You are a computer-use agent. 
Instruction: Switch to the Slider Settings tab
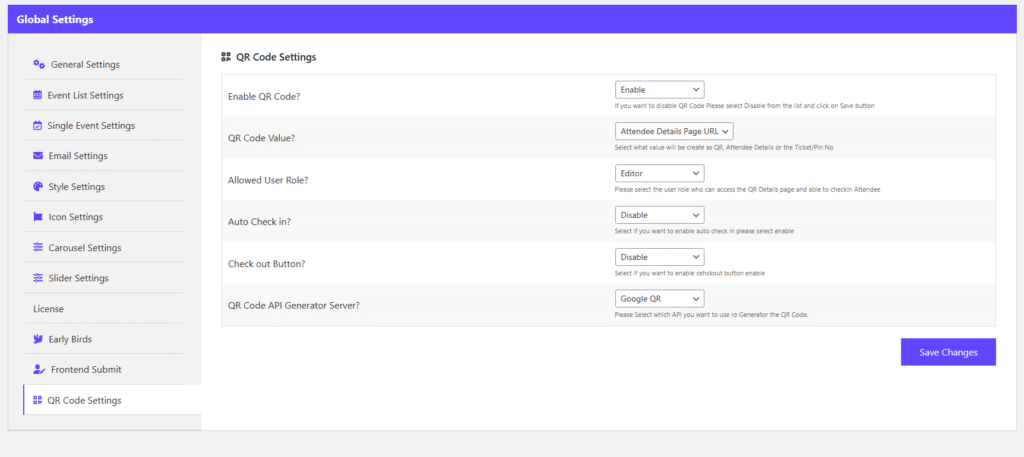point(78,278)
